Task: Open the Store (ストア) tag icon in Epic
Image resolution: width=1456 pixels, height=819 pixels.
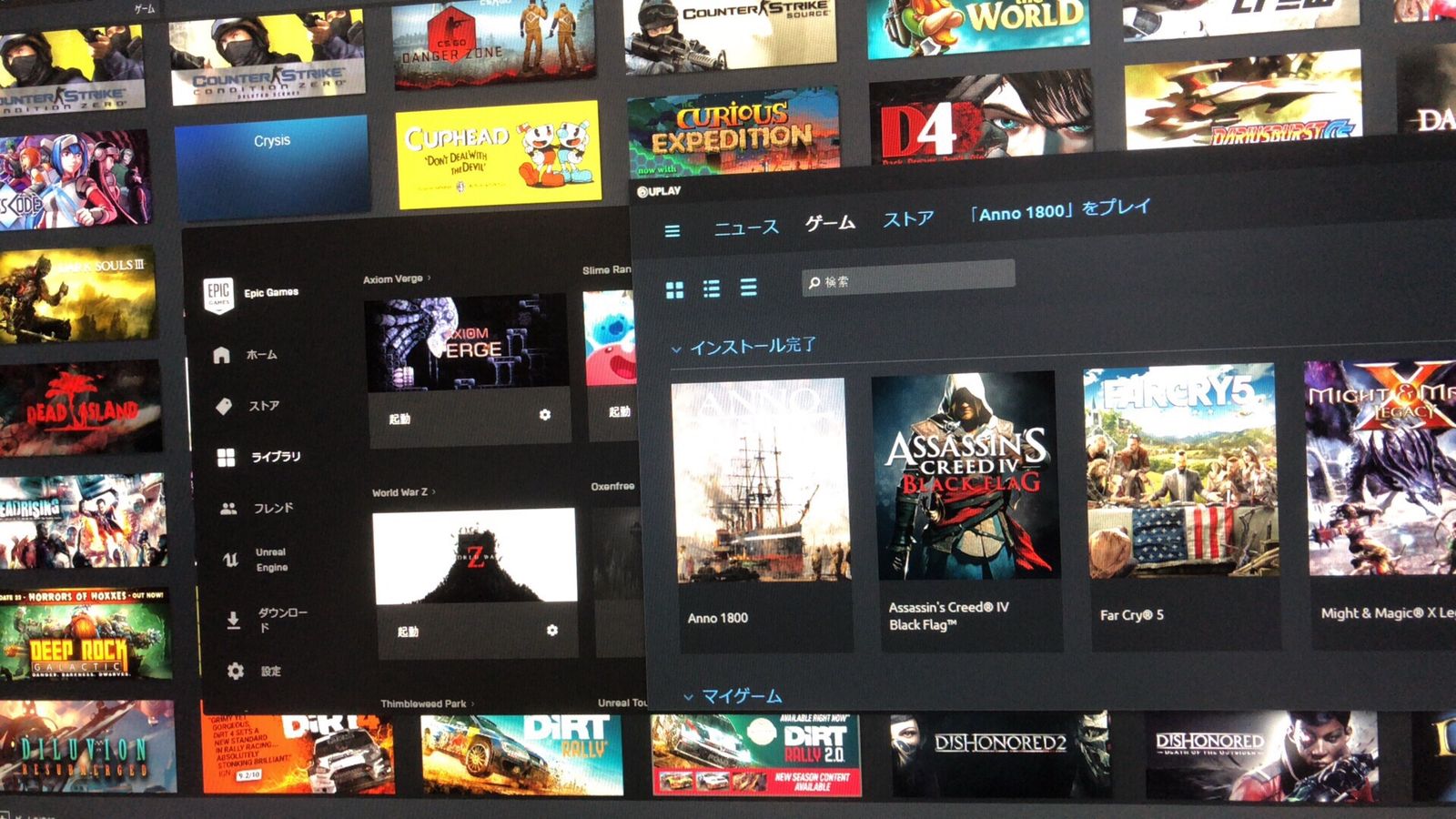Action: tap(224, 406)
